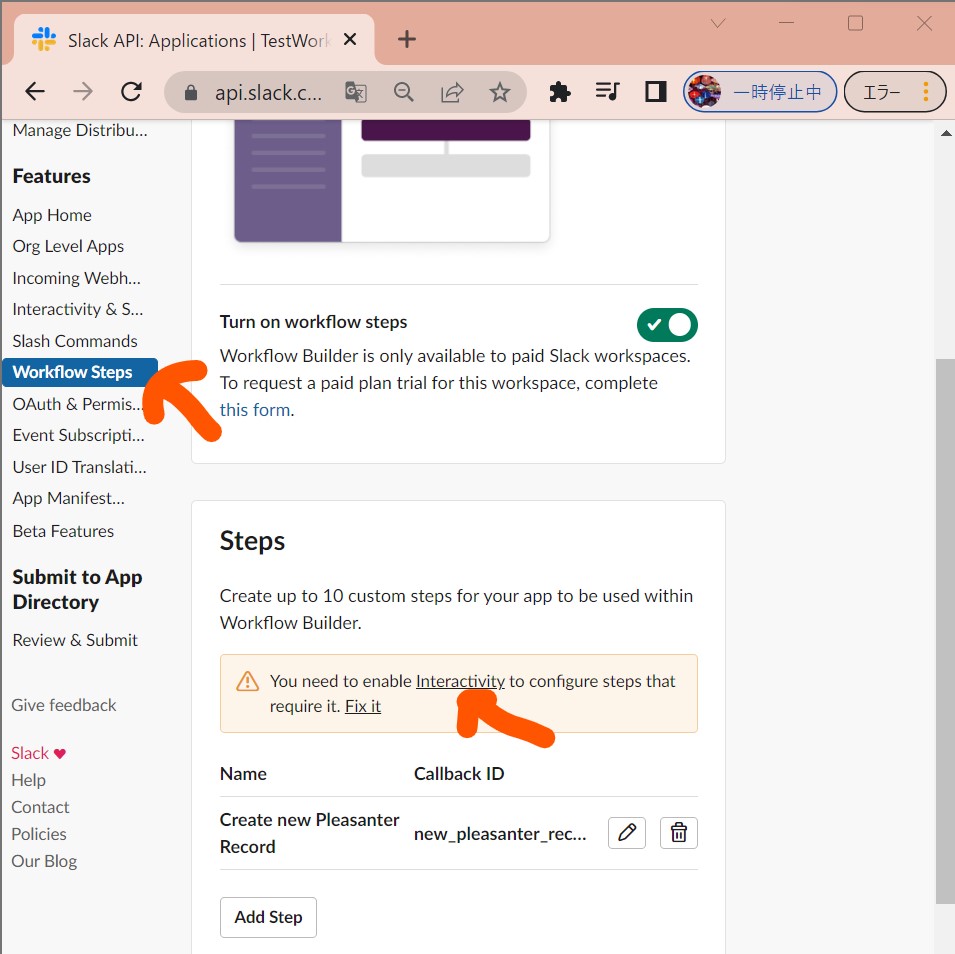
Task: Click the page vertical scrollbar thumb
Action: 945,631
